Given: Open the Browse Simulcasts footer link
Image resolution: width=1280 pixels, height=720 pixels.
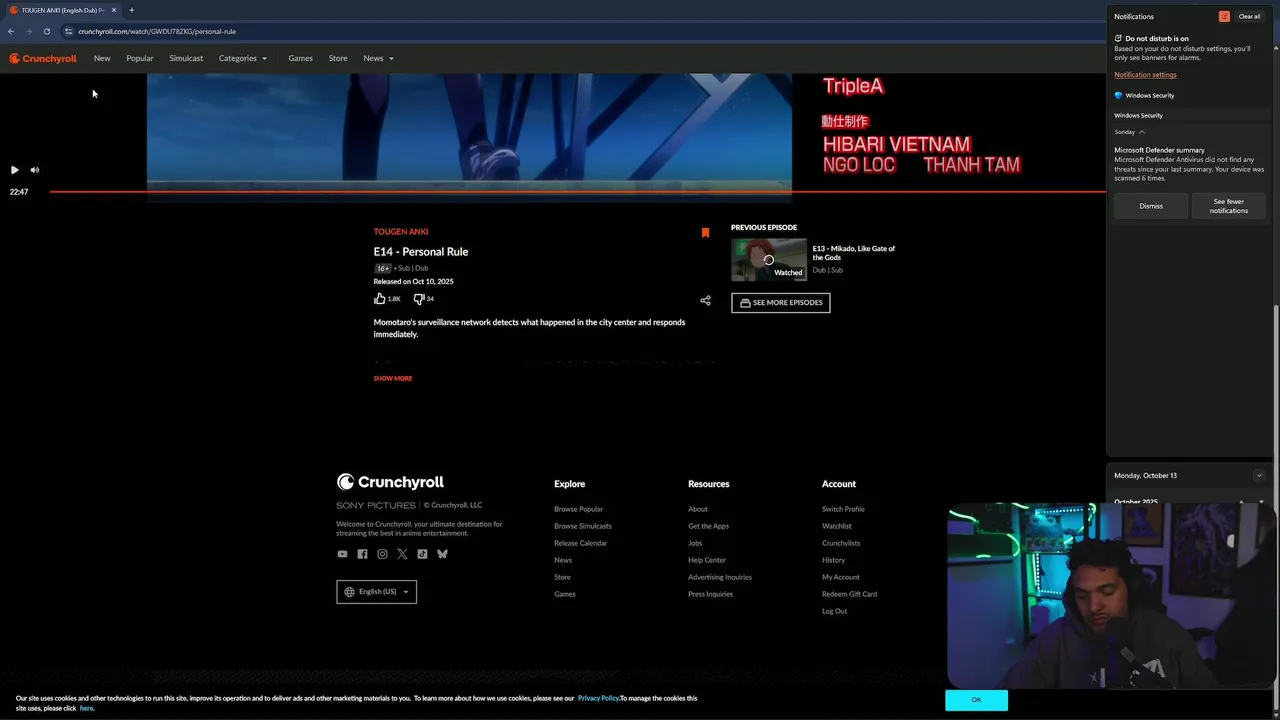Looking at the screenshot, I should 582,526.
